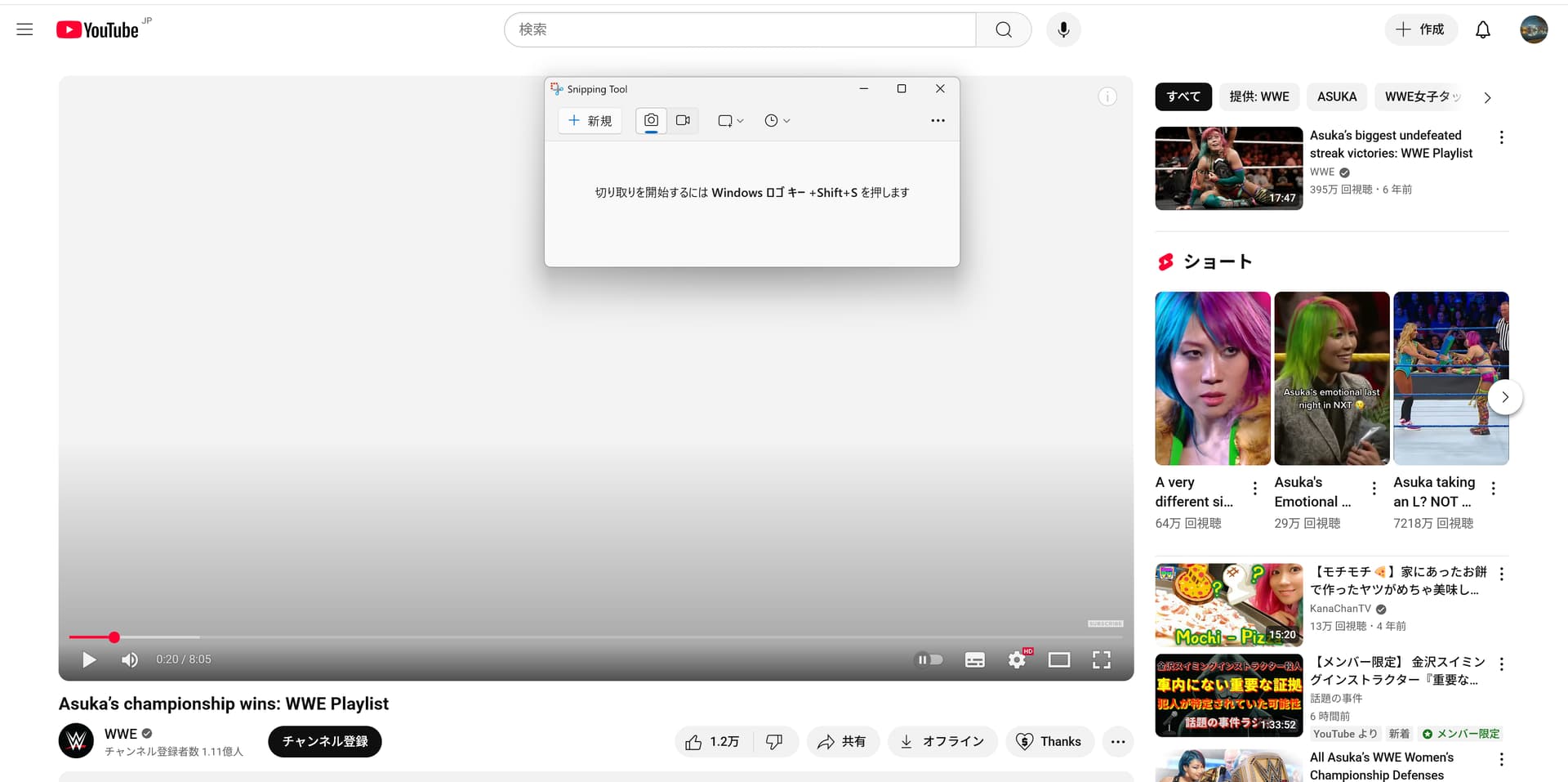1568x782 pixels.
Task: Click 新規 in Snipping Tool
Action: (x=590, y=121)
